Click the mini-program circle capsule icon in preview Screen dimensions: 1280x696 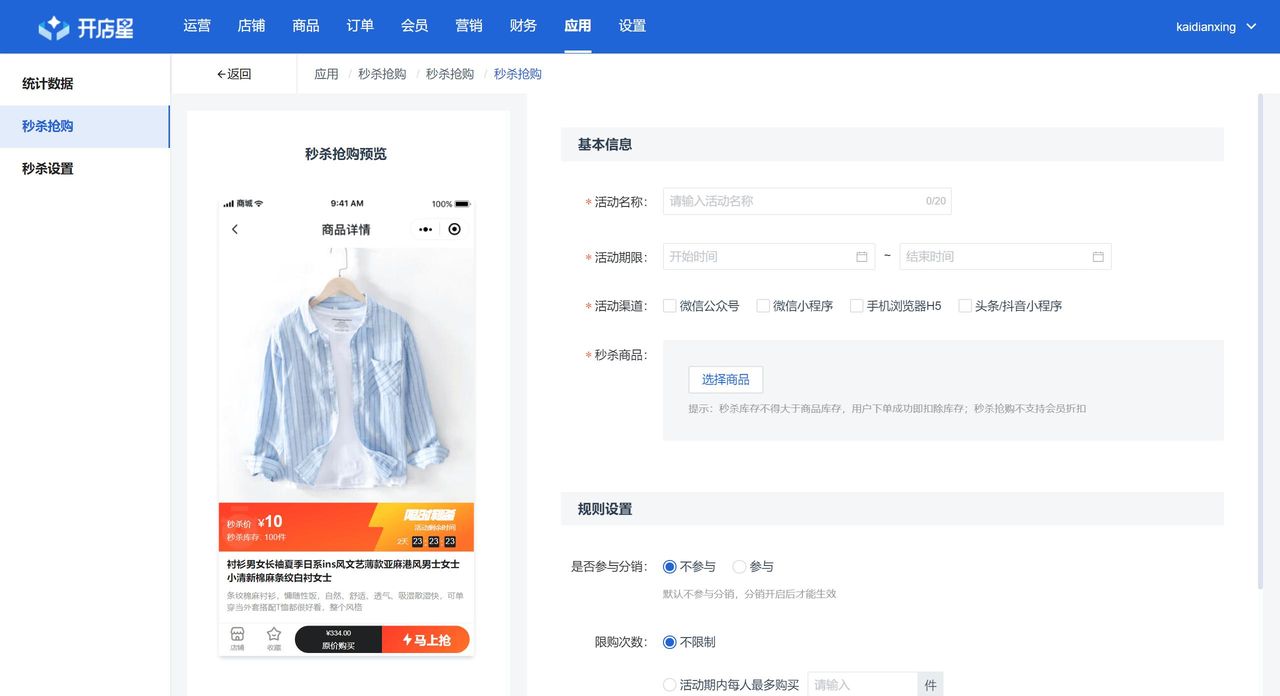pyautogui.click(x=454, y=229)
